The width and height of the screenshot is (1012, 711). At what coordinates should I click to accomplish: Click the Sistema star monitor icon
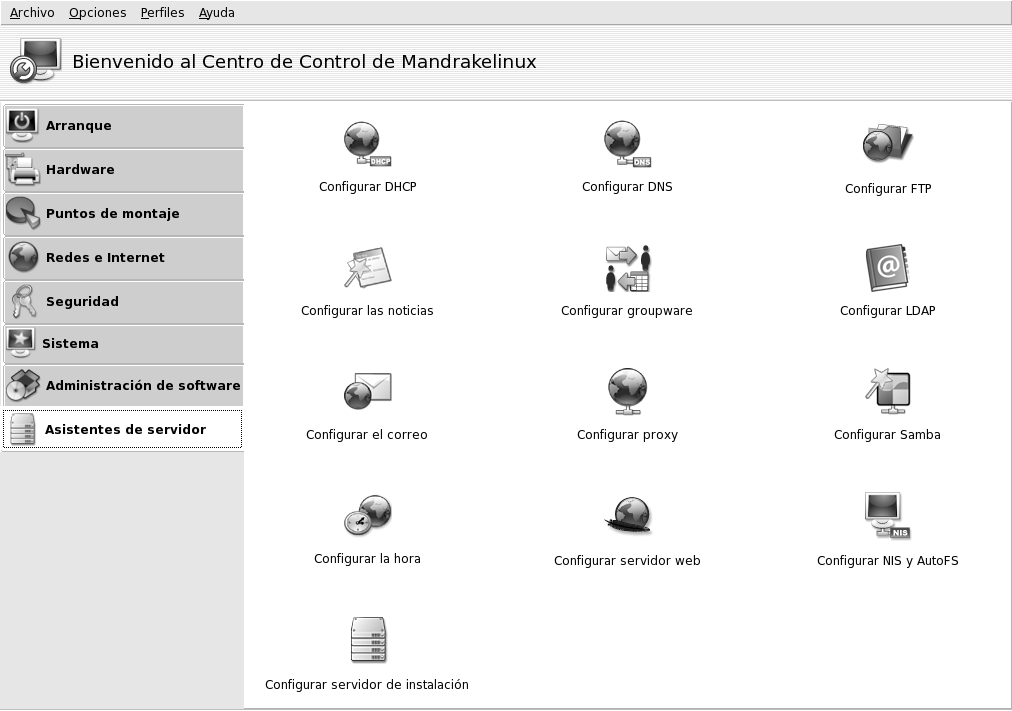pos(20,343)
